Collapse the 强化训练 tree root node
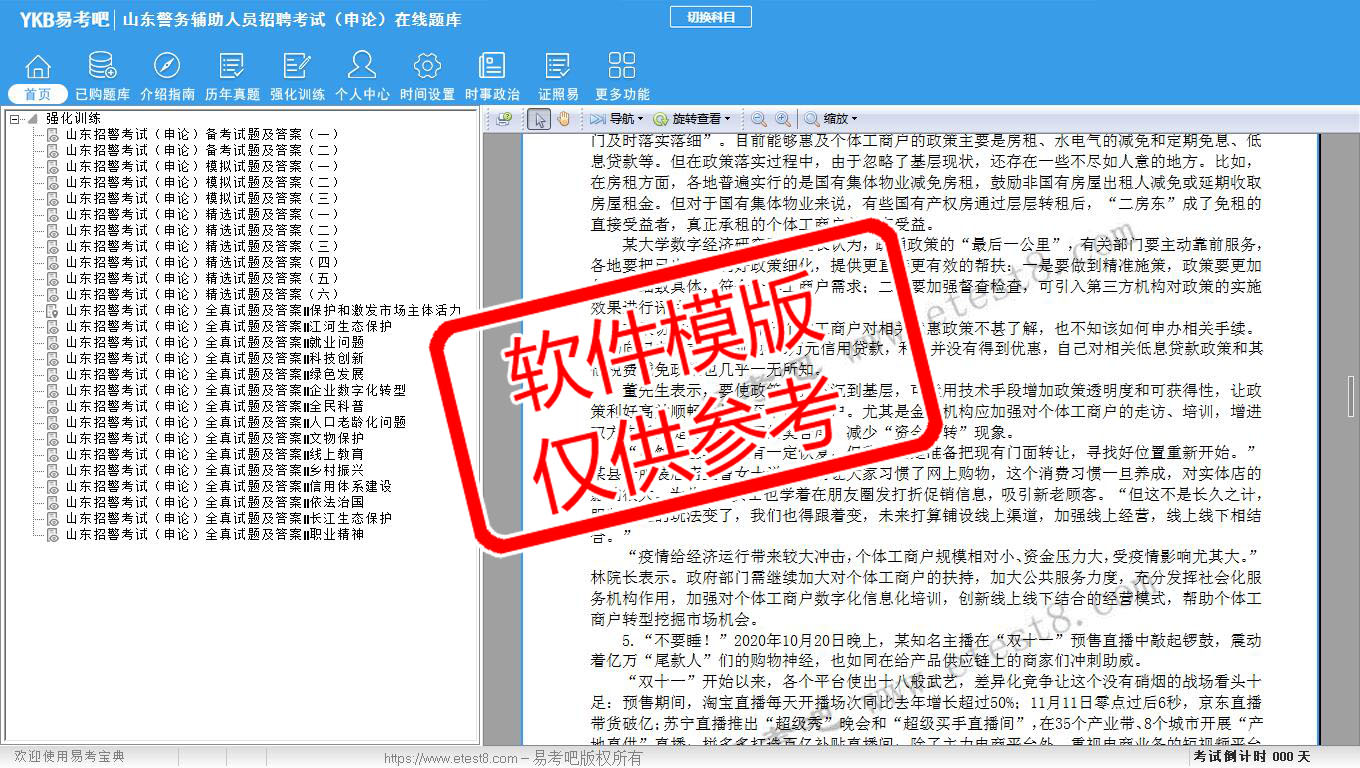 [15, 119]
